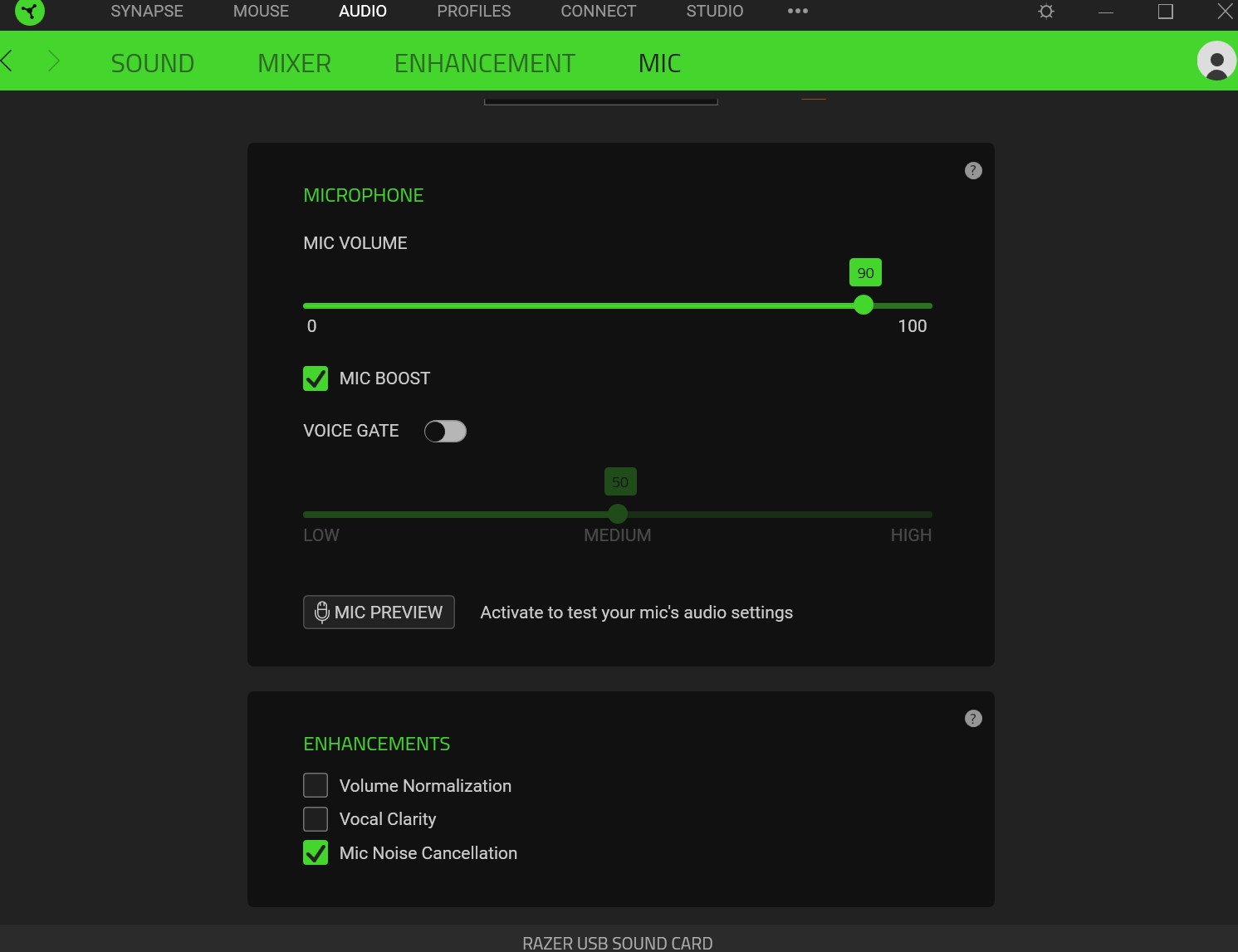This screenshot has height=952, width=1238.
Task: Open the Mixer subtab
Action: click(295, 63)
